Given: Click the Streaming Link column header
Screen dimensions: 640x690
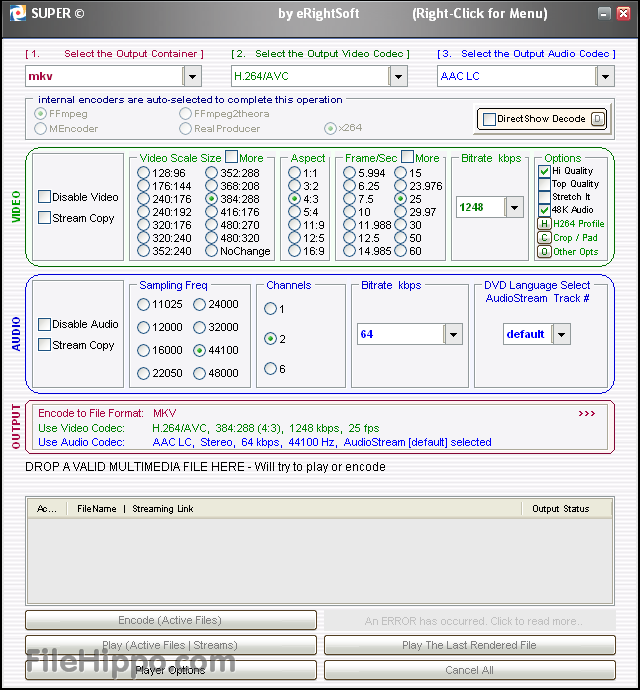Looking at the screenshot, I should pyautogui.click(x=163, y=509).
